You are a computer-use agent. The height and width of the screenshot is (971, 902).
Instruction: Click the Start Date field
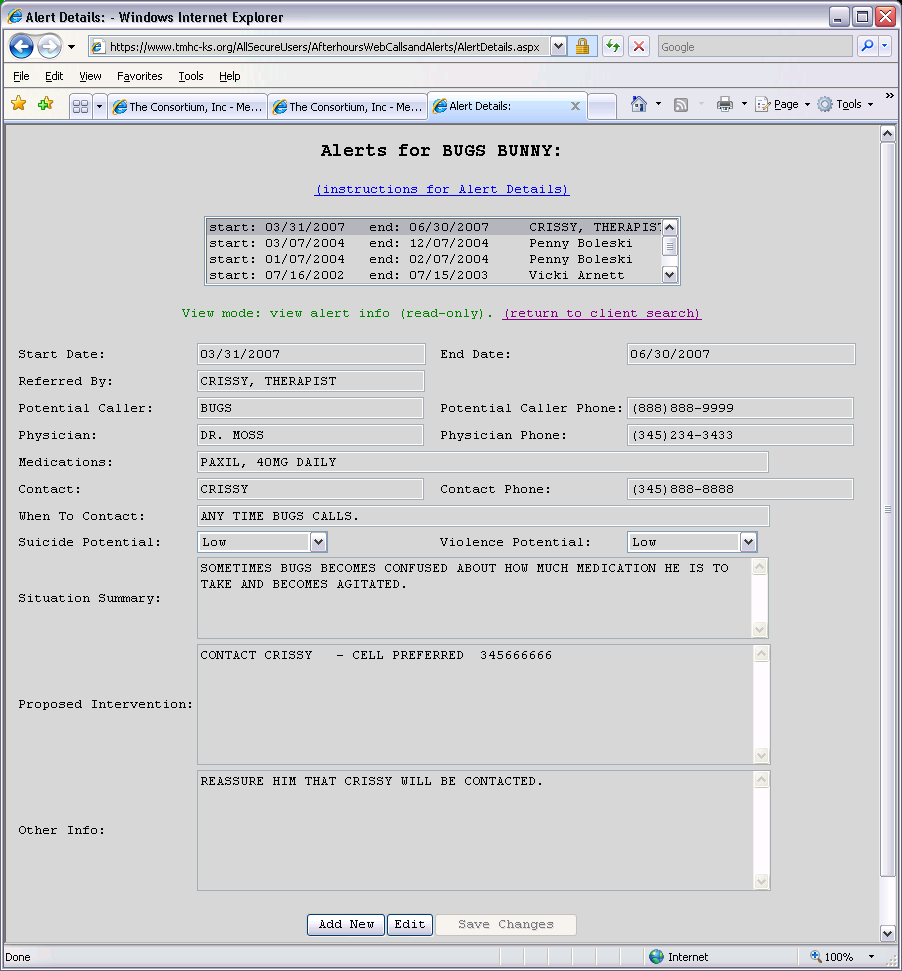[x=311, y=354]
